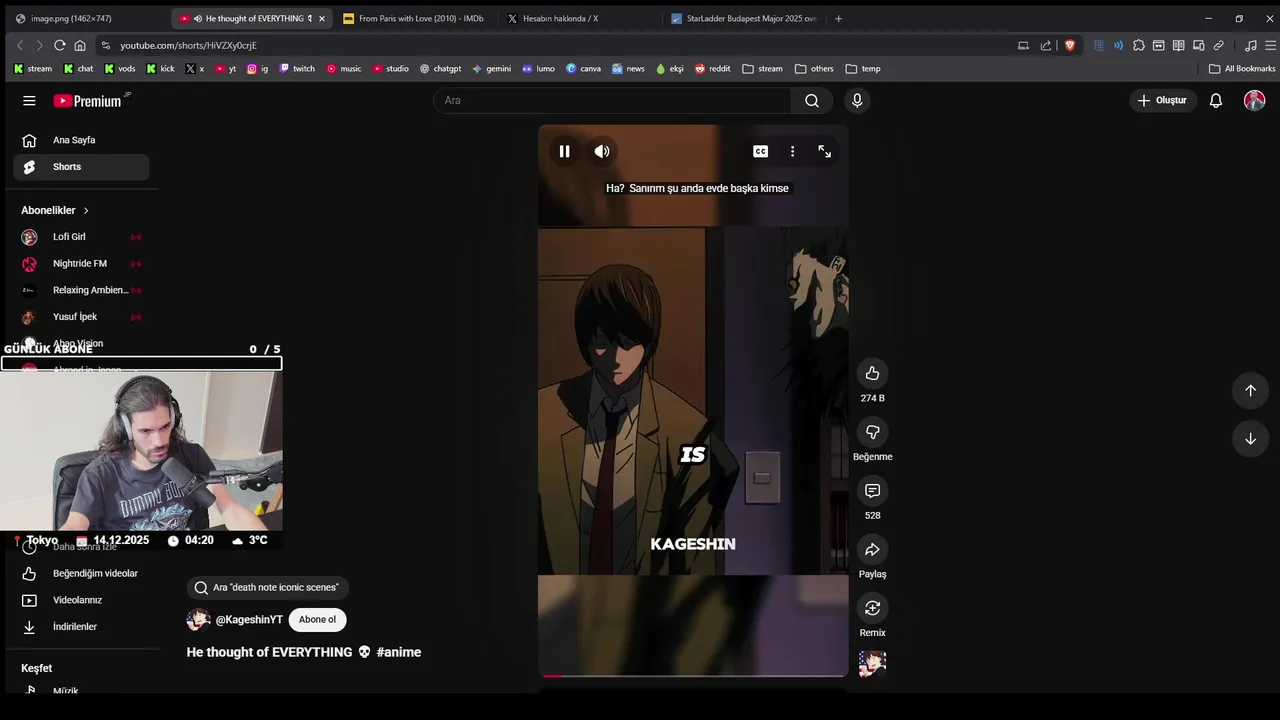1280x720 pixels.
Task: Pause the Shorts video
Action: (564, 151)
